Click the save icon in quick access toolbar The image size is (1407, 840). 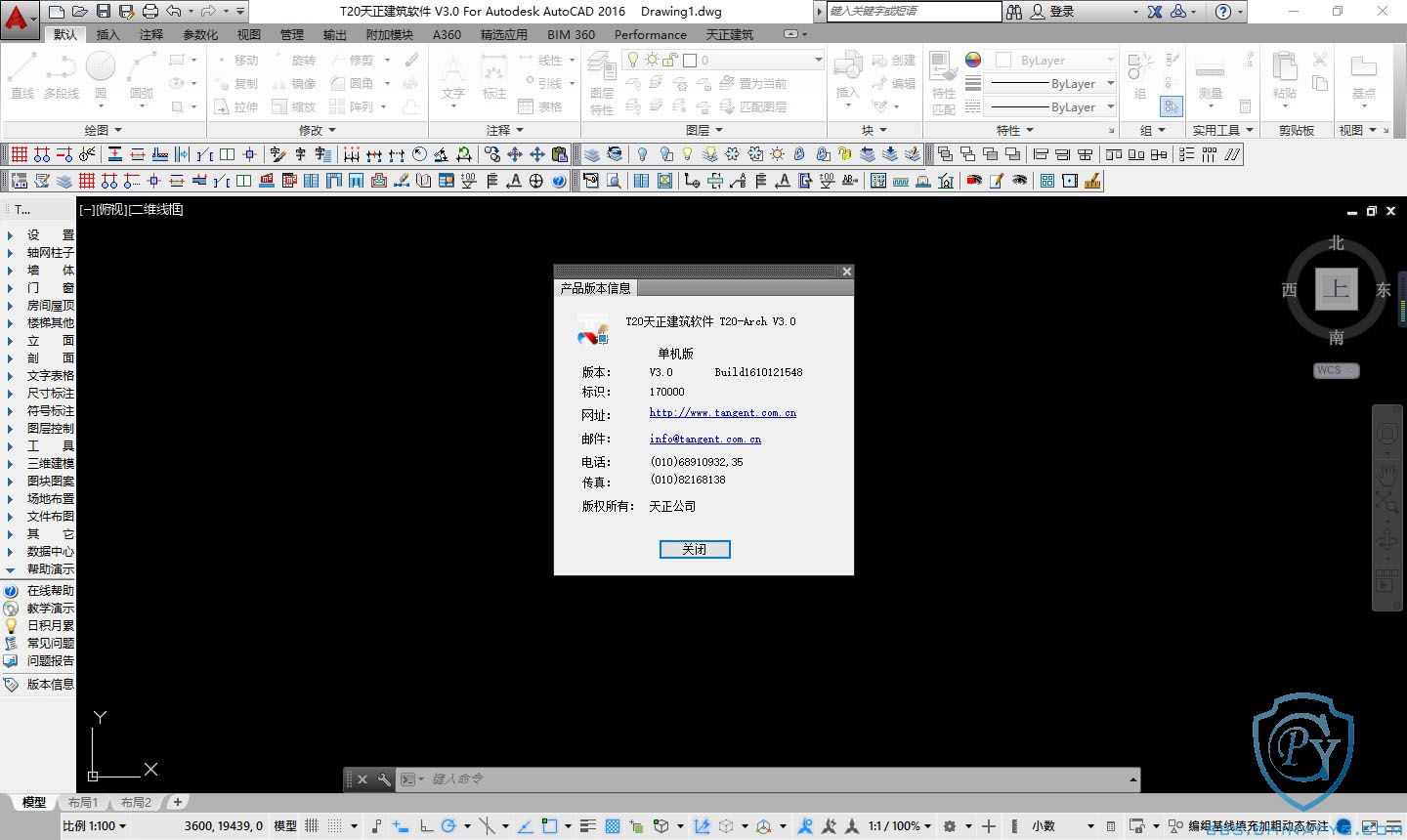(104, 12)
